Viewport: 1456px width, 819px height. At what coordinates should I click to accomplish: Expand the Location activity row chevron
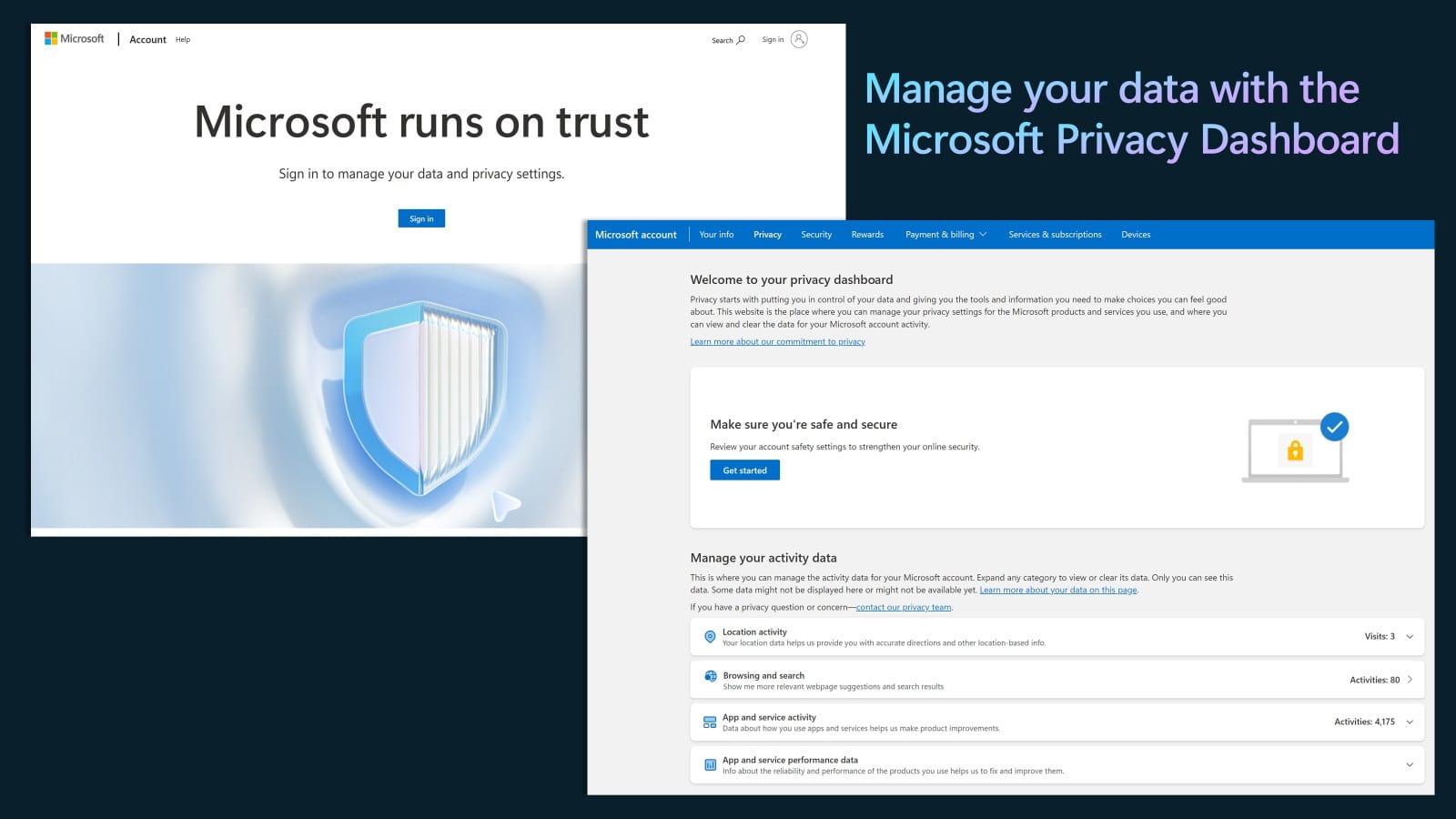(x=1410, y=637)
